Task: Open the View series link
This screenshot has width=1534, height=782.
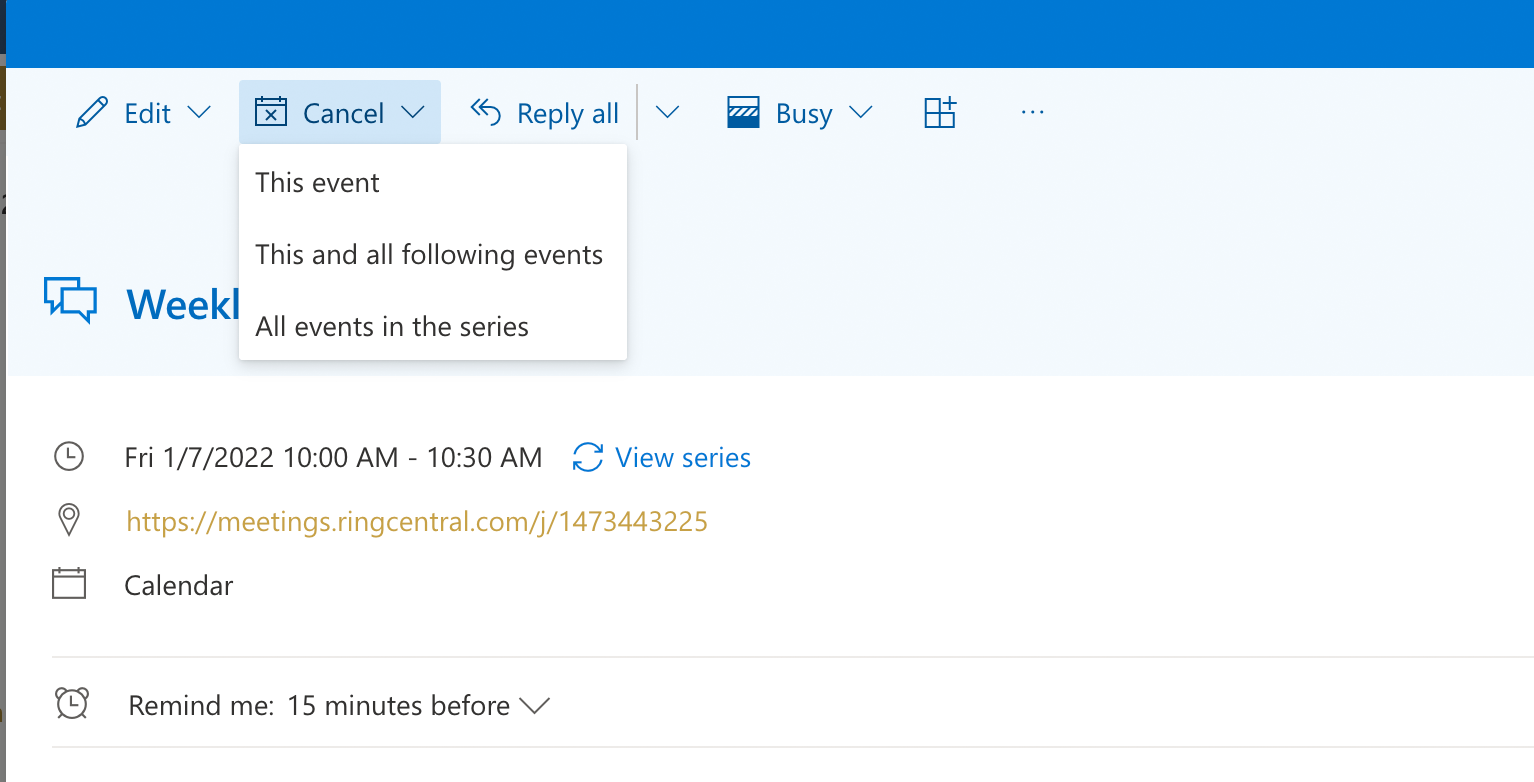Action: pyautogui.click(x=683, y=458)
